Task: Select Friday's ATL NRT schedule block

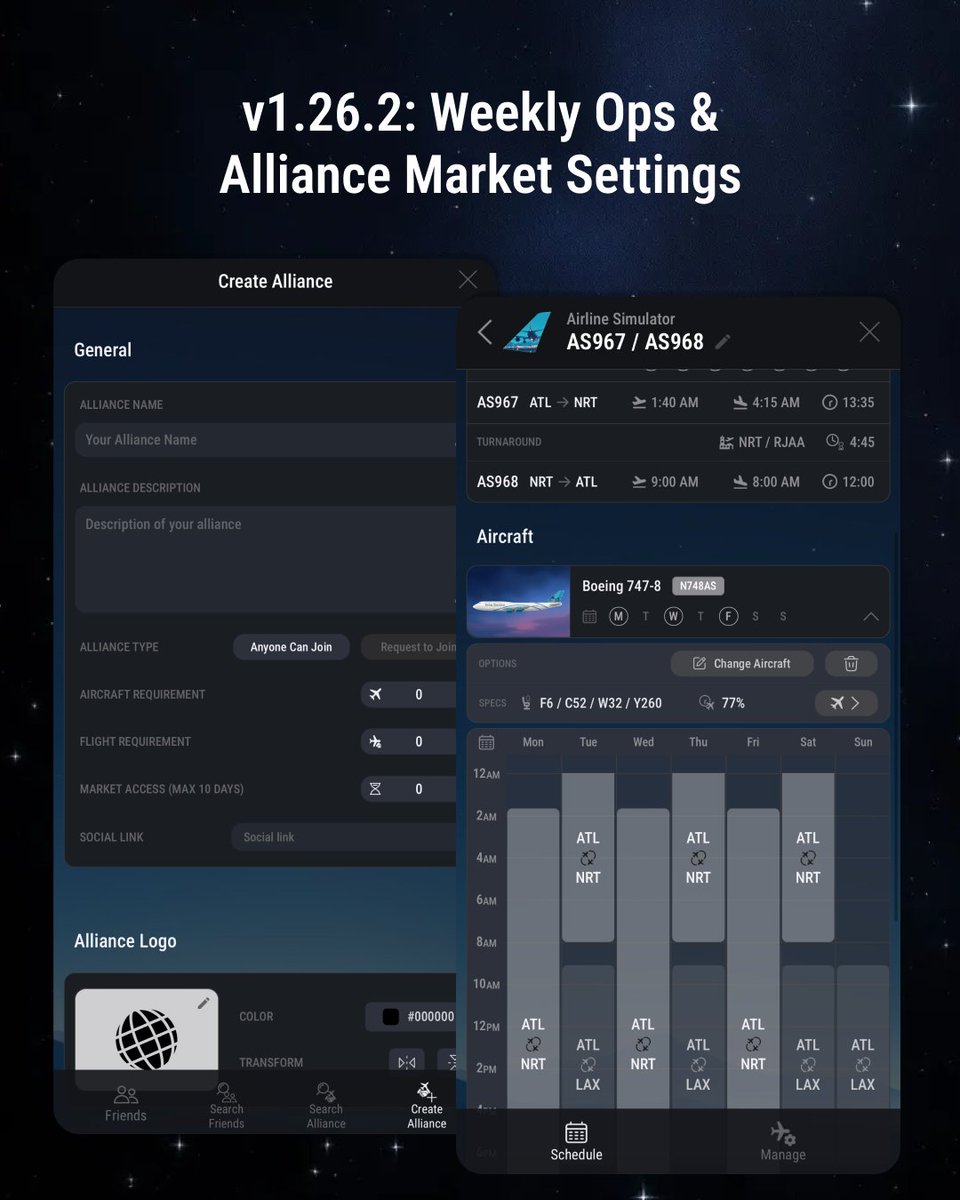Action: coord(753,960)
